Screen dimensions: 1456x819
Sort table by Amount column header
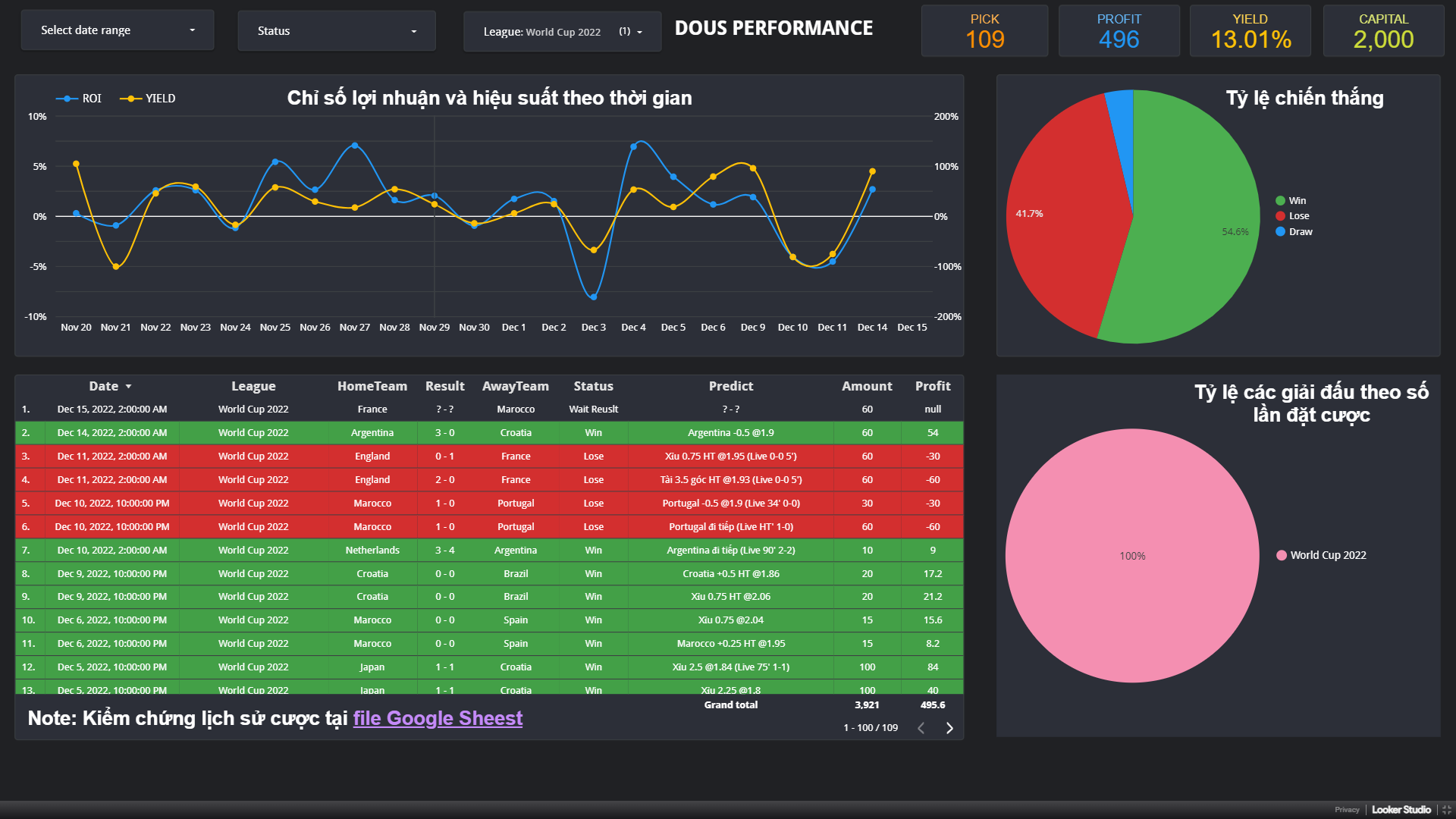point(866,386)
